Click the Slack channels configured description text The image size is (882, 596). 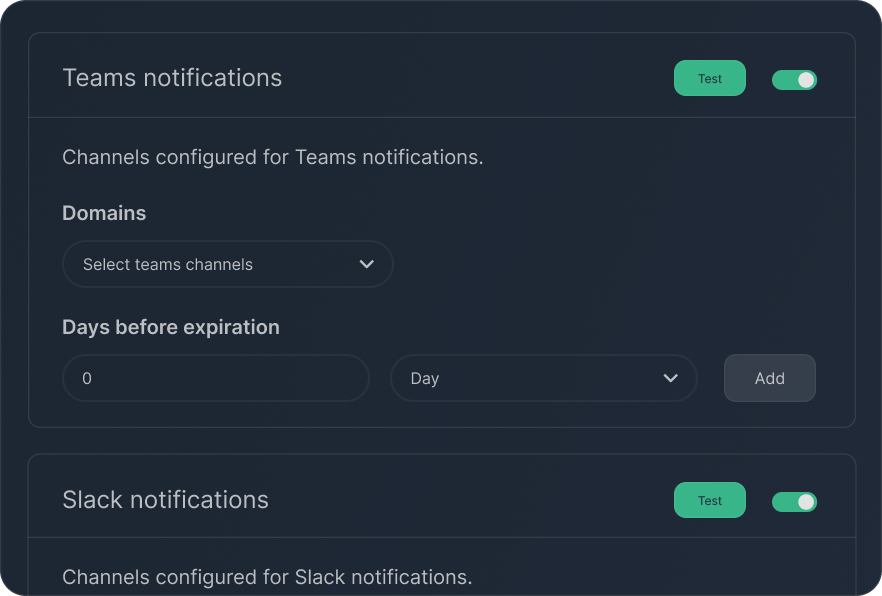tap(266, 577)
